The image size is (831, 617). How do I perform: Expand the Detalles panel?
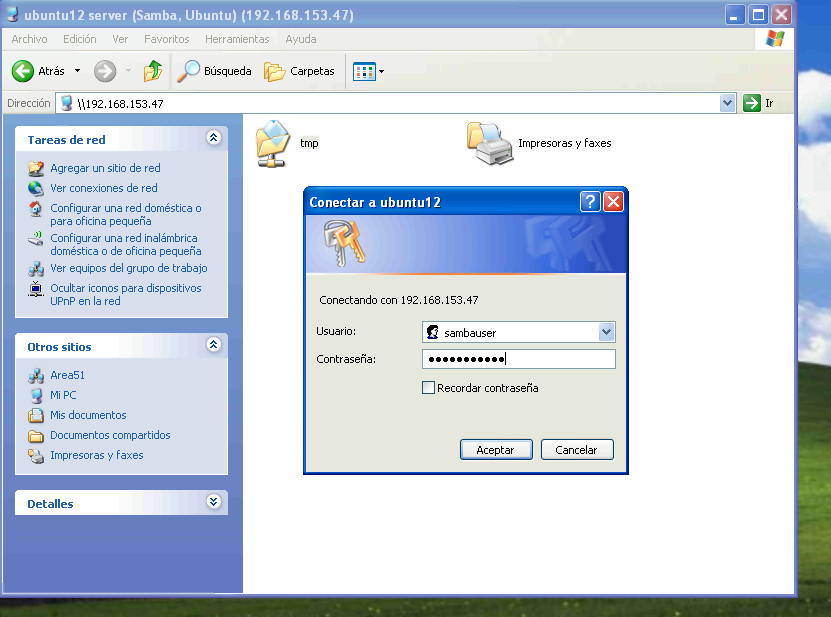(213, 502)
